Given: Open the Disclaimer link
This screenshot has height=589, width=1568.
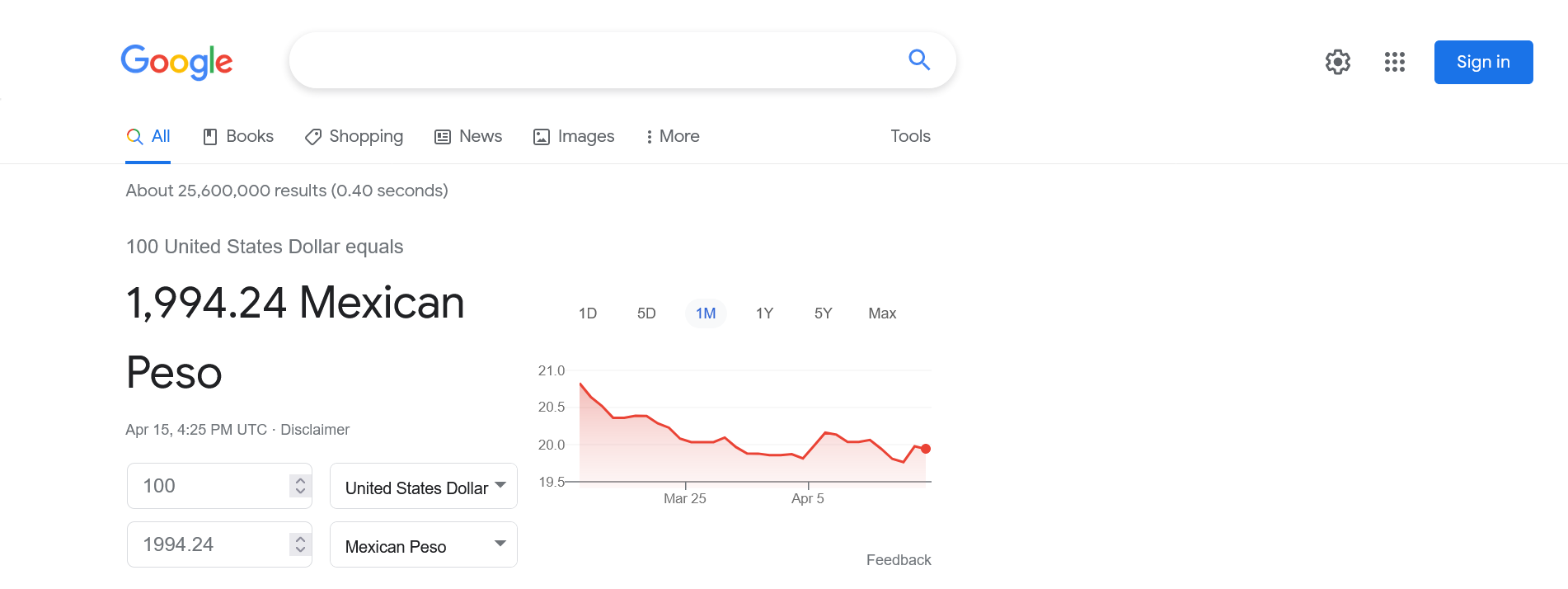Looking at the screenshot, I should coord(315,429).
